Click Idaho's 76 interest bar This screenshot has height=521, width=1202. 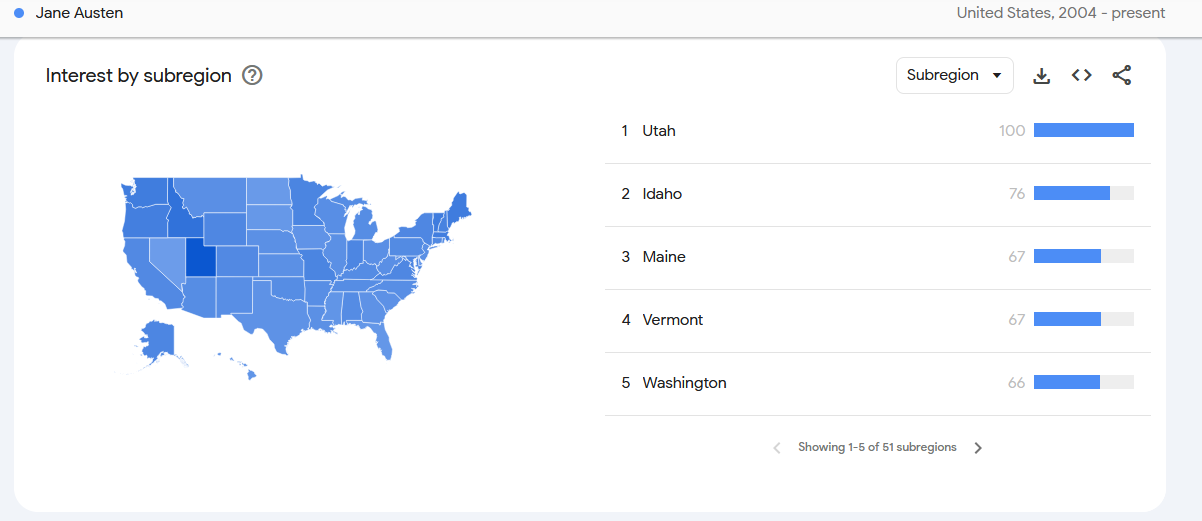pos(1072,193)
